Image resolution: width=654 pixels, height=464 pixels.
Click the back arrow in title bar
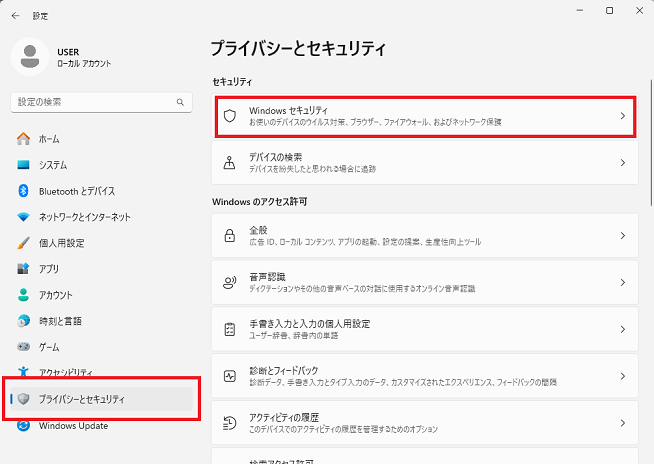coord(15,16)
